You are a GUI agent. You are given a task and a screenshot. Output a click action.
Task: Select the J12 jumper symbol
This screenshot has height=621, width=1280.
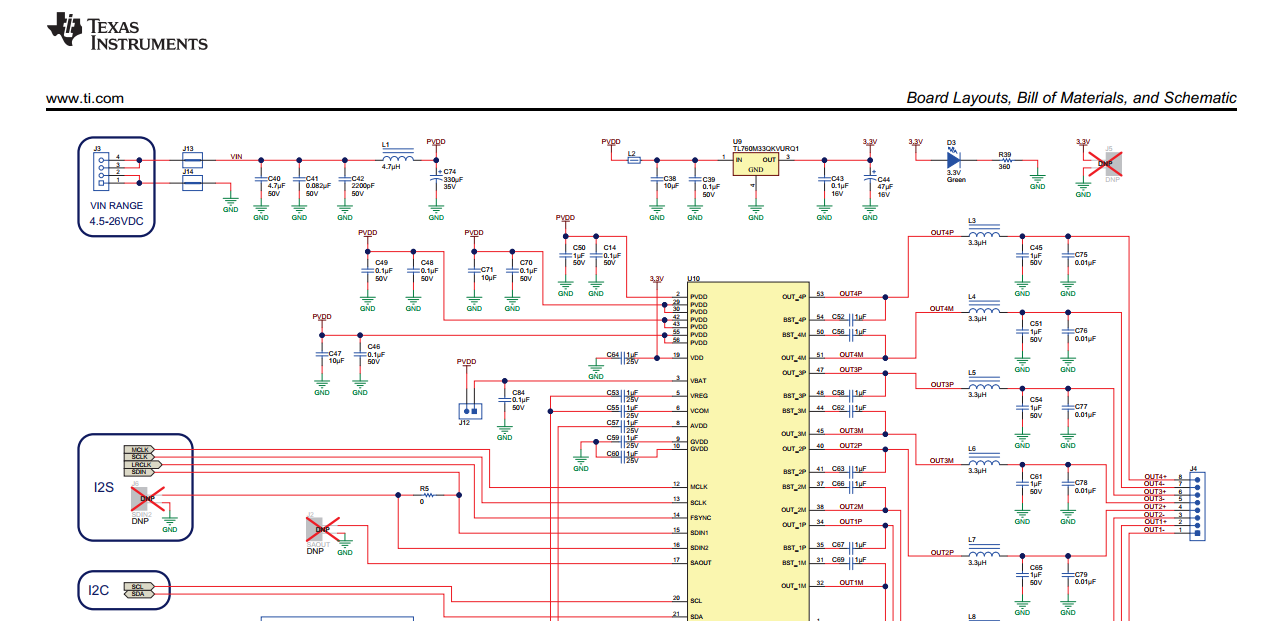(x=468, y=409)
